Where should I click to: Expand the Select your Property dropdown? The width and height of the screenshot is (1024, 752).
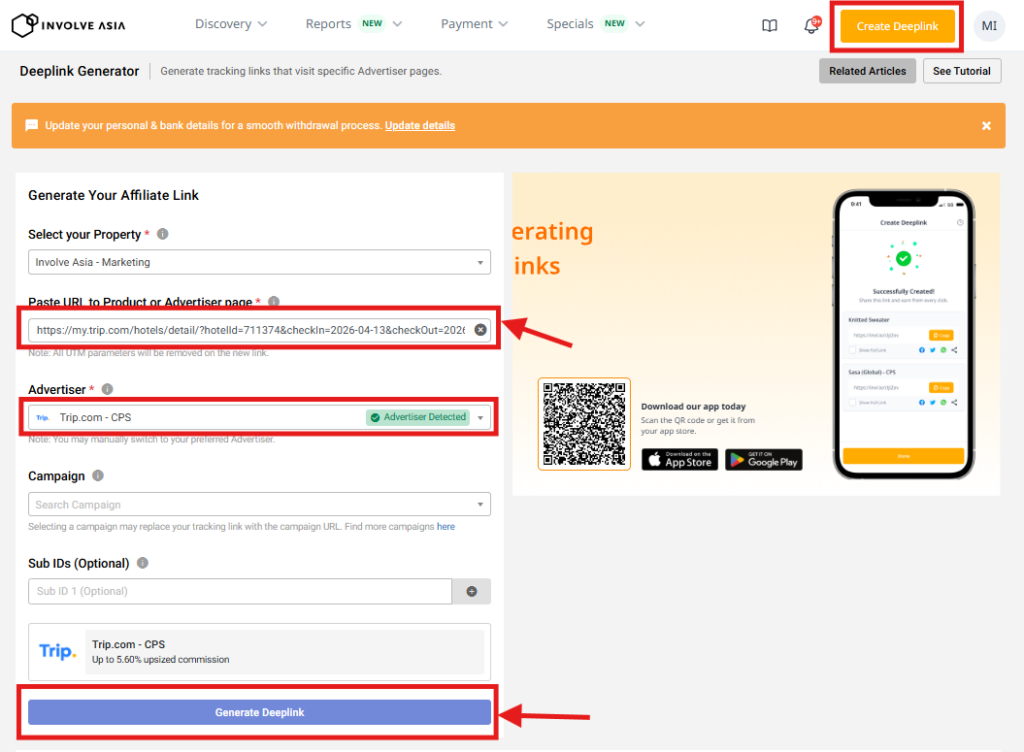click(x=259, y=262)
